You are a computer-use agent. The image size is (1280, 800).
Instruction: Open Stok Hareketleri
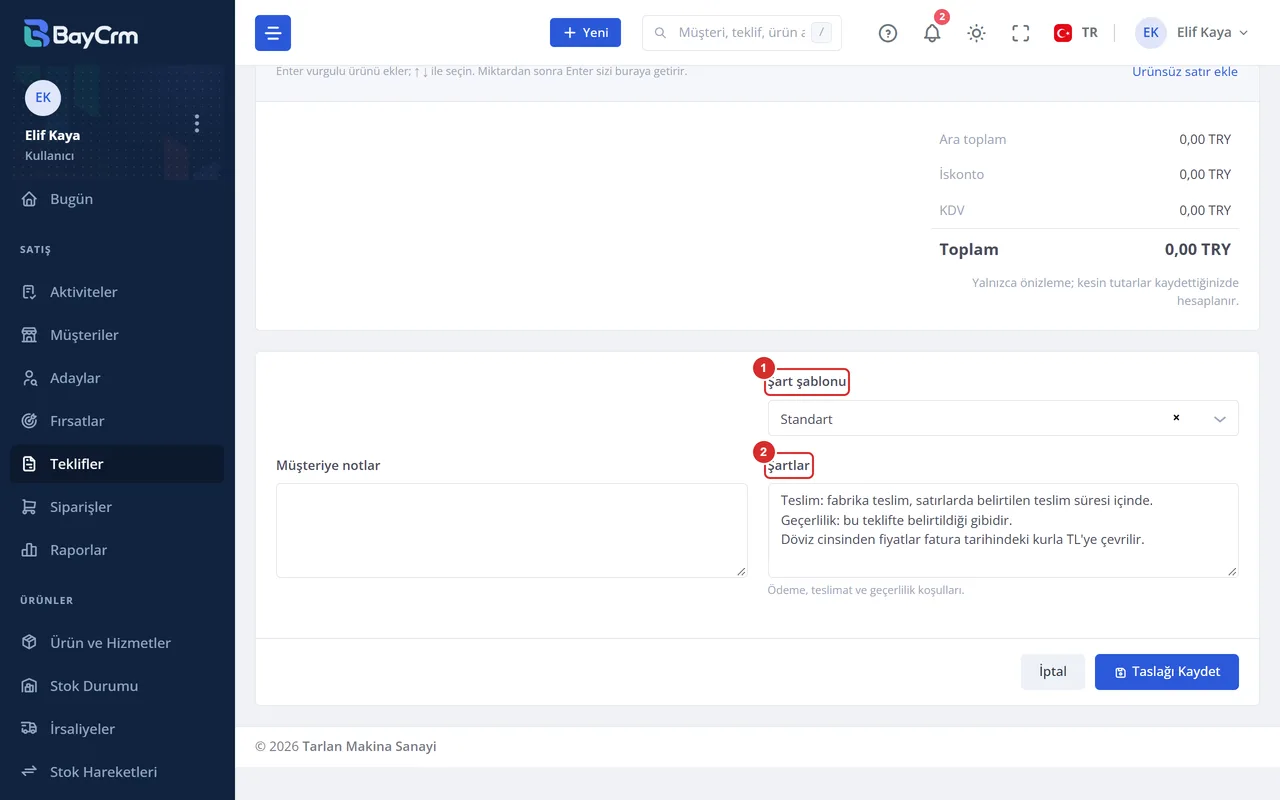click(117, 772)
